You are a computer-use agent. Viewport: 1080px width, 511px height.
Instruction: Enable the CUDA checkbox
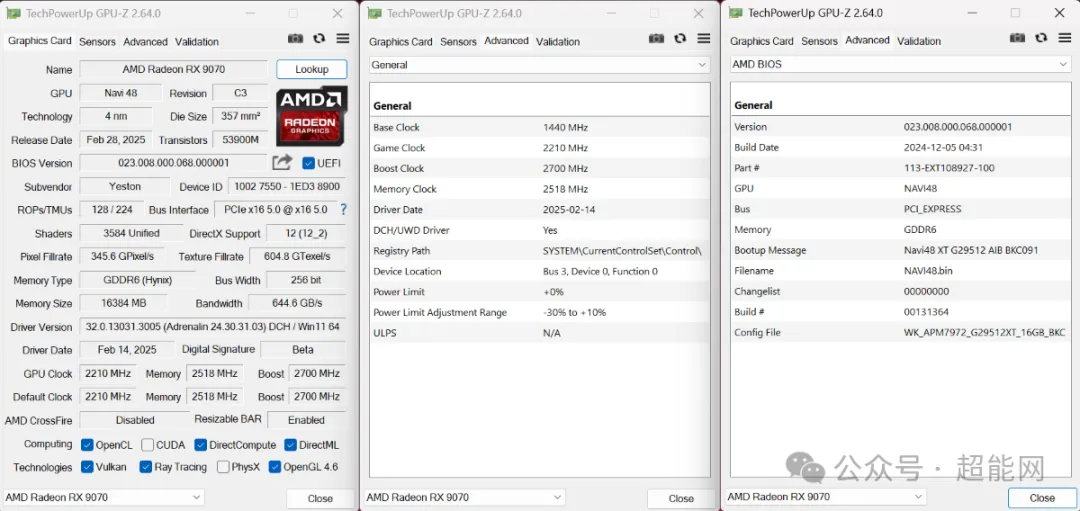tap(148, 445)
